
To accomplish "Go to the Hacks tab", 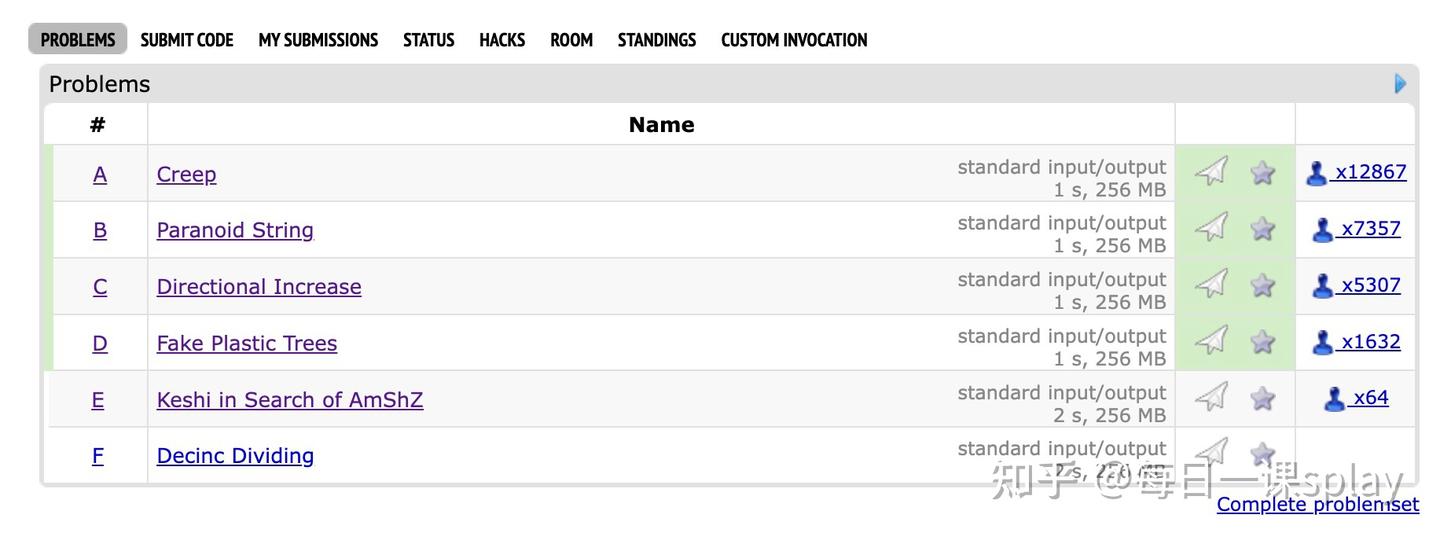I will 502,40.
